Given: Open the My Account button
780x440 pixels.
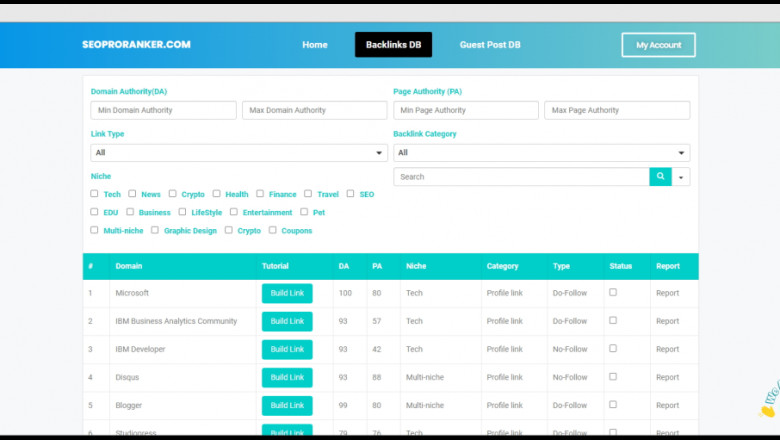Looking at the screenshot, I should click(658, 45).
